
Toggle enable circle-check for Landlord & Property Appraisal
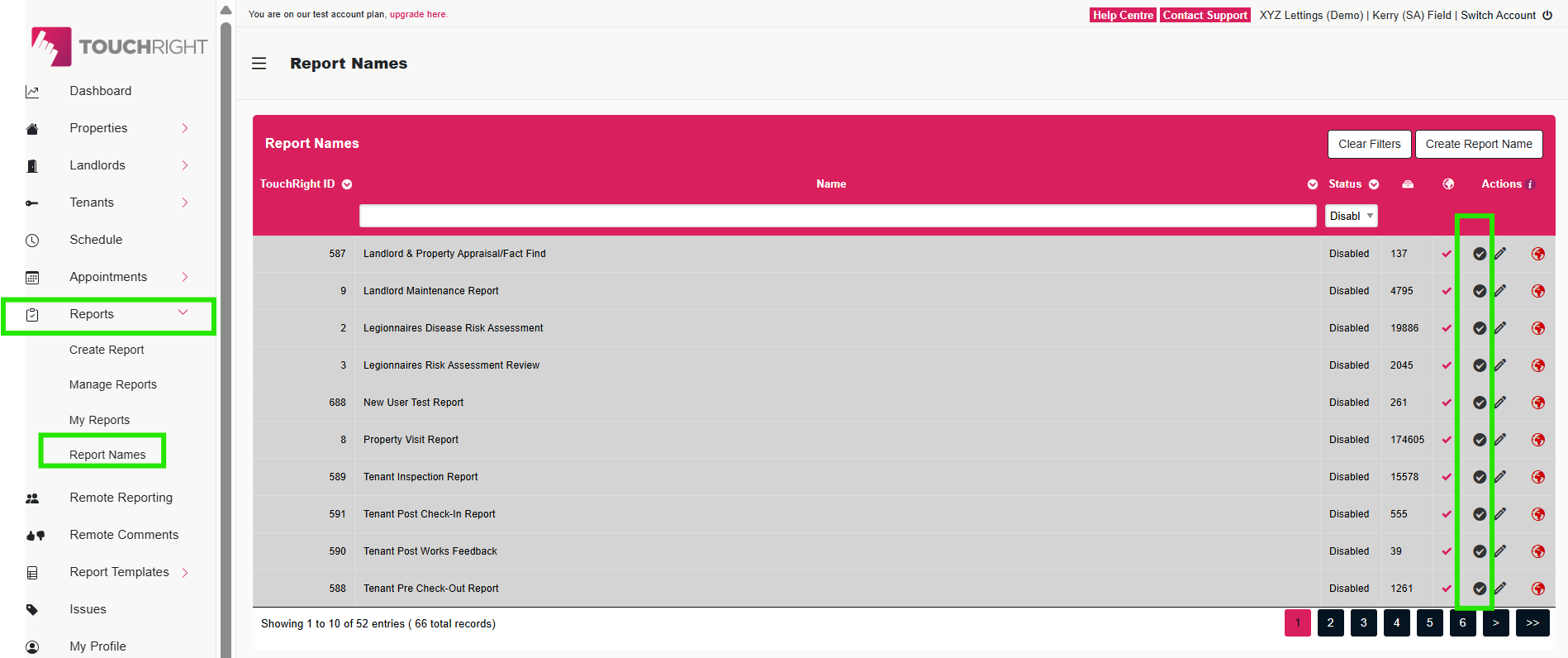[x=1480, y=254]
